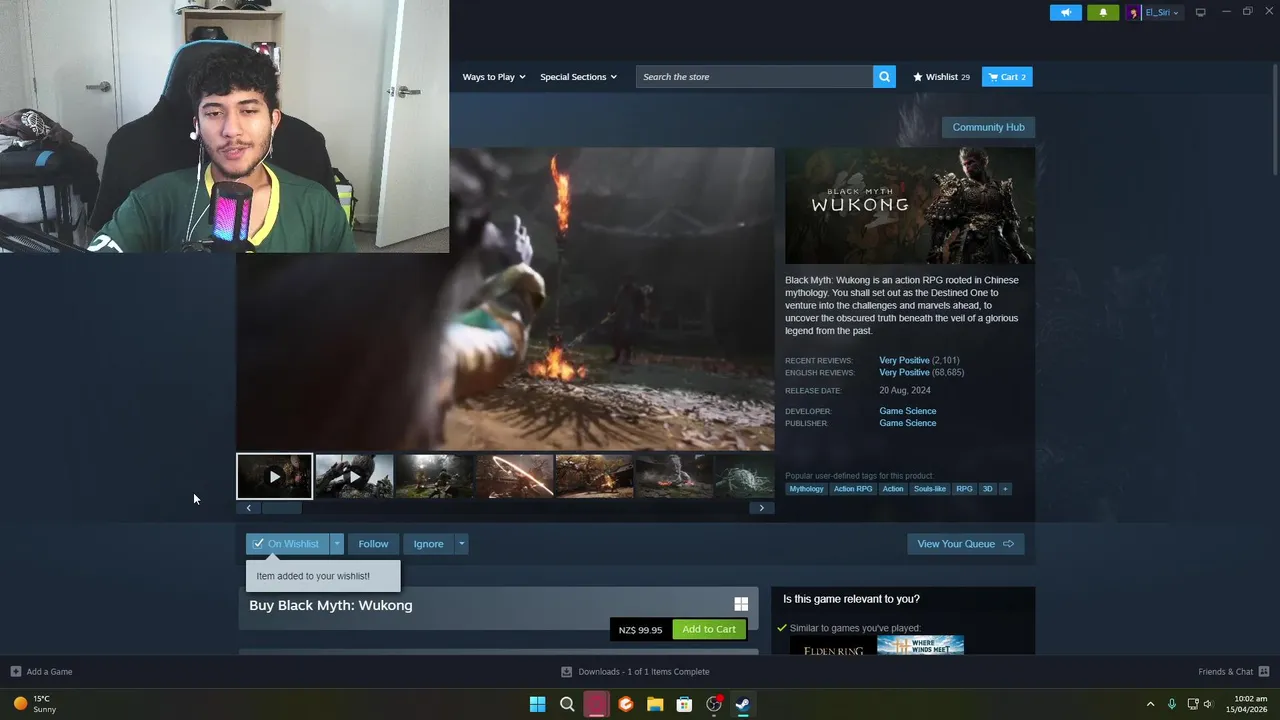This screenshot has height=720, width=1280.
Task: Click the microphone tray icon
Action: pos(1172,704)
